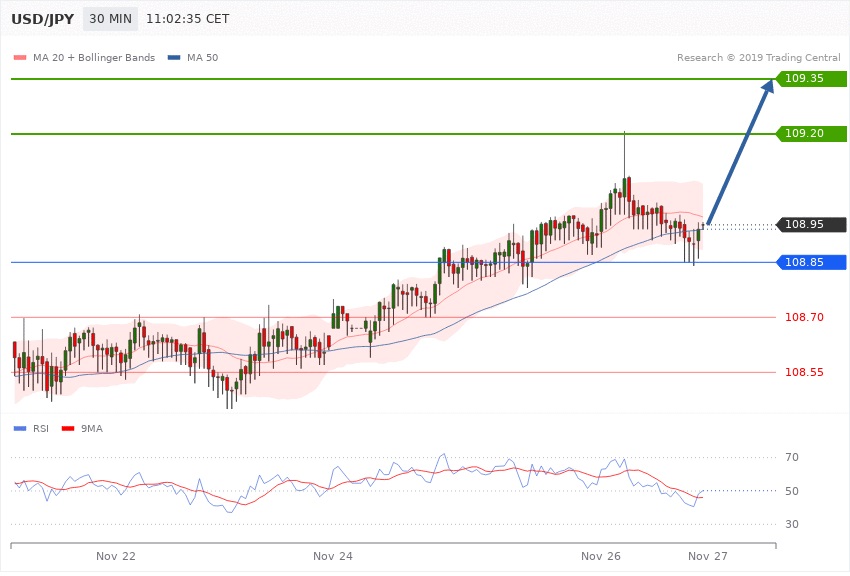Viewport: 850px width, 576px height.
Task: Select the dark 108.95 current price tag
Action: [810, 224]
